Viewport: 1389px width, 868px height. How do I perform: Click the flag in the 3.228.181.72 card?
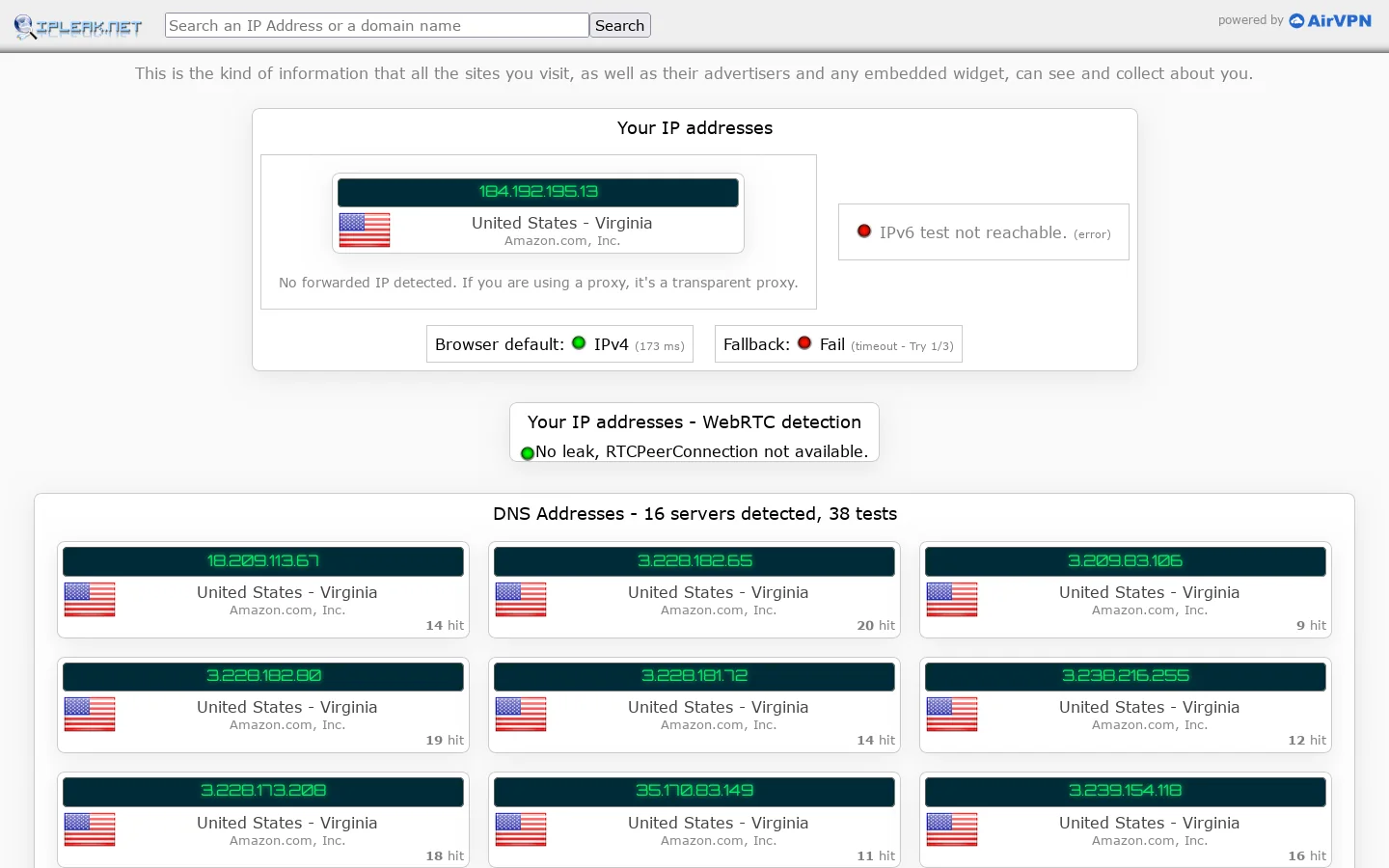coord(521,714)
